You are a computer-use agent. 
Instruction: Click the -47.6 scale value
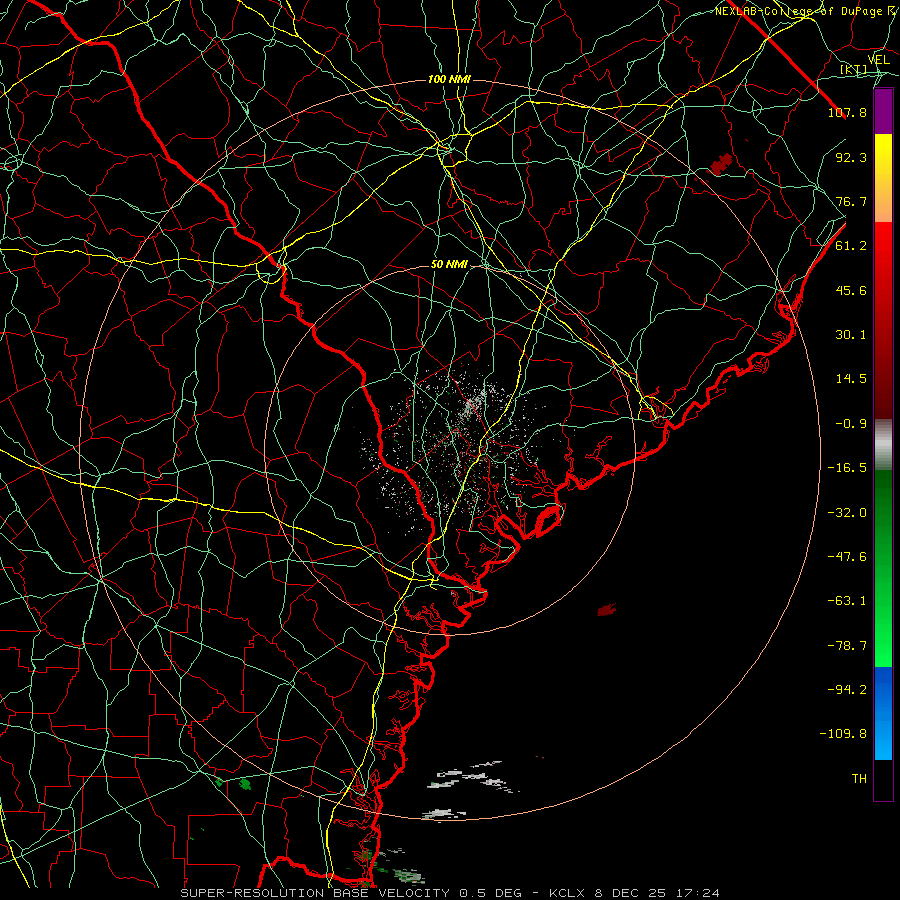pos(847,557)
